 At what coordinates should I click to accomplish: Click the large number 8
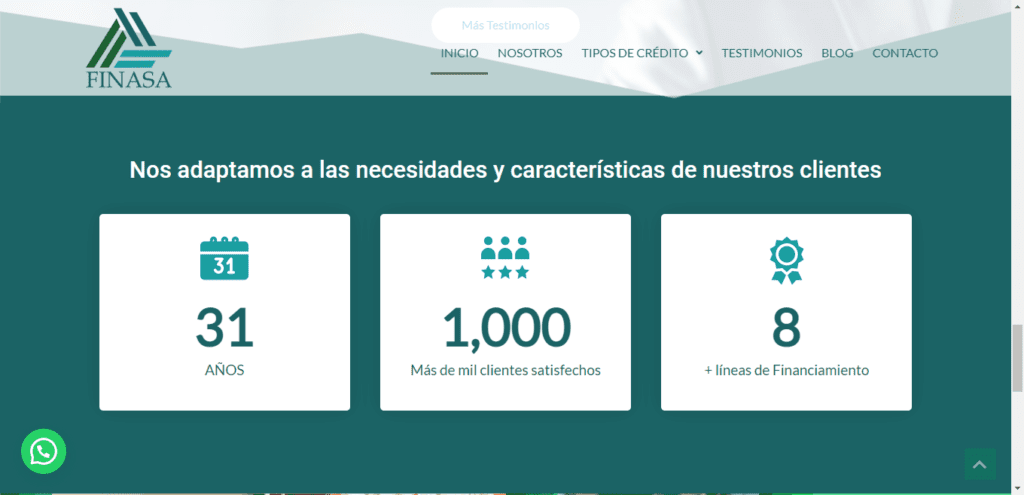coord(786,327)
